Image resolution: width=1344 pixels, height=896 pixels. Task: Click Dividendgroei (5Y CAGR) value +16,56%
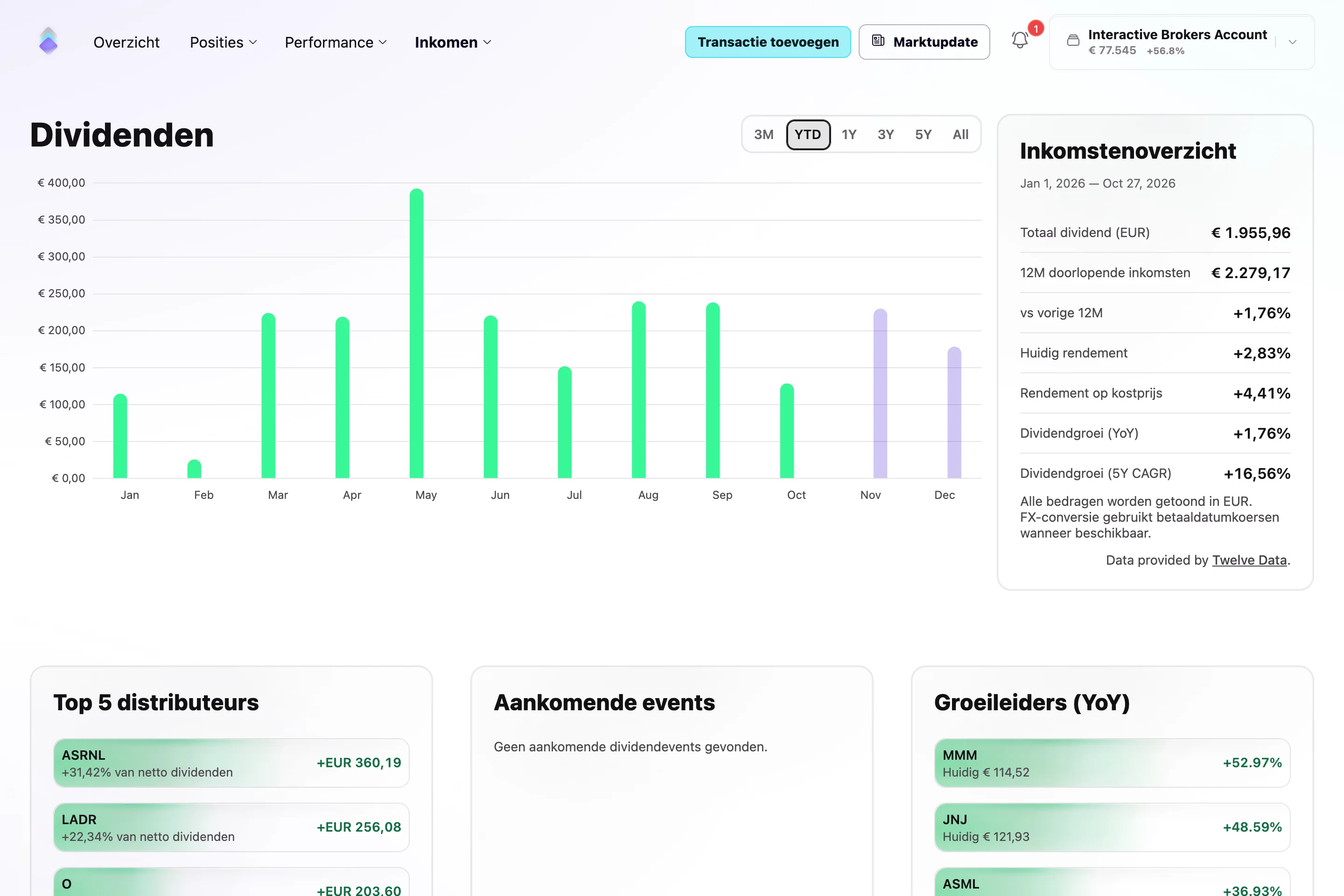[1257, 473]
